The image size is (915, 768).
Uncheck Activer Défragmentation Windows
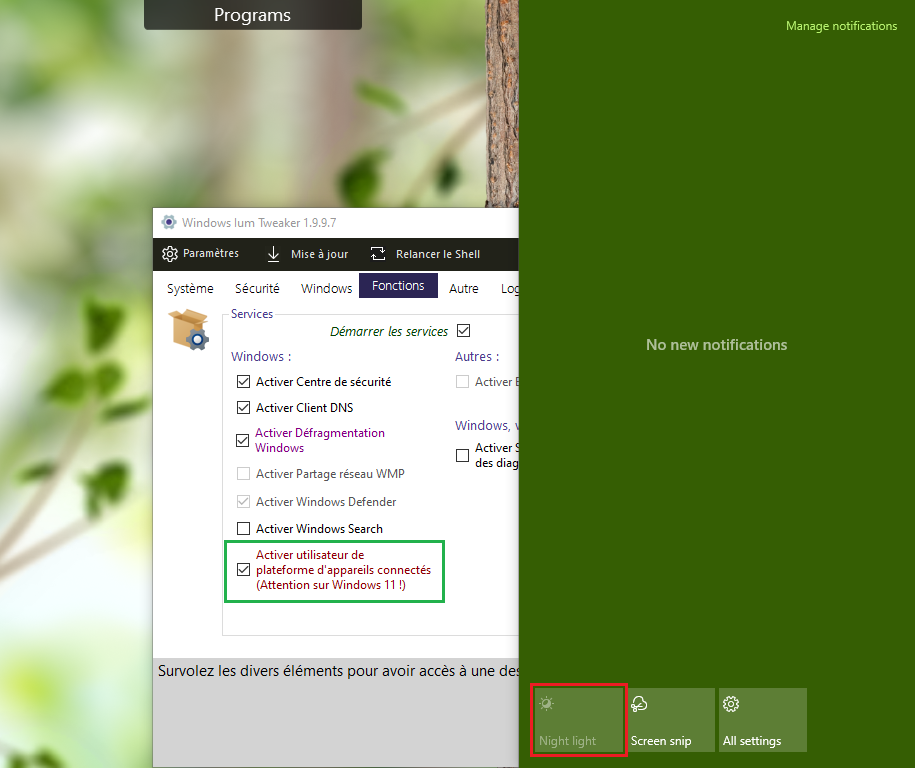pos(242,440)
